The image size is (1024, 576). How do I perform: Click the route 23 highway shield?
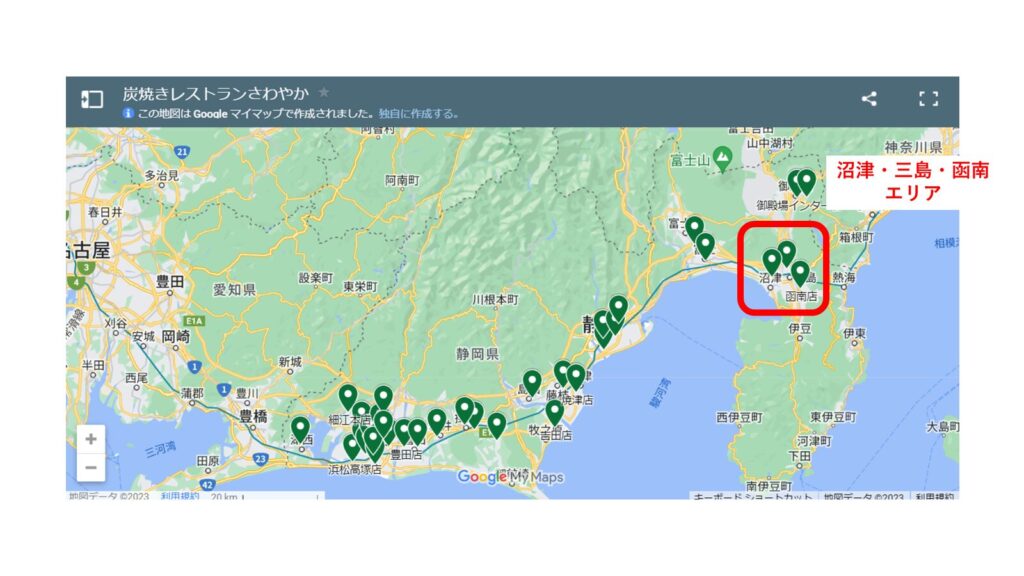coord(261,459)
